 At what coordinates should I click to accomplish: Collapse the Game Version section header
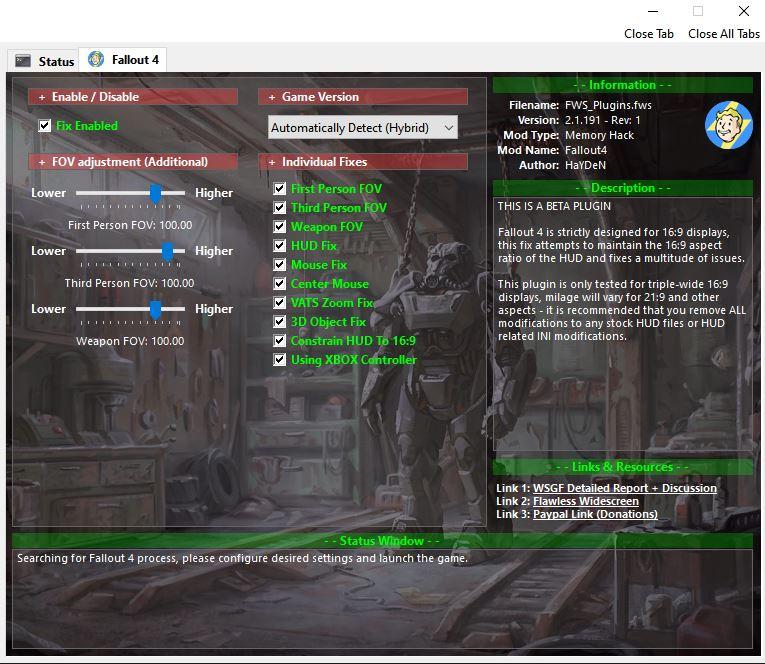pos(362,97)
